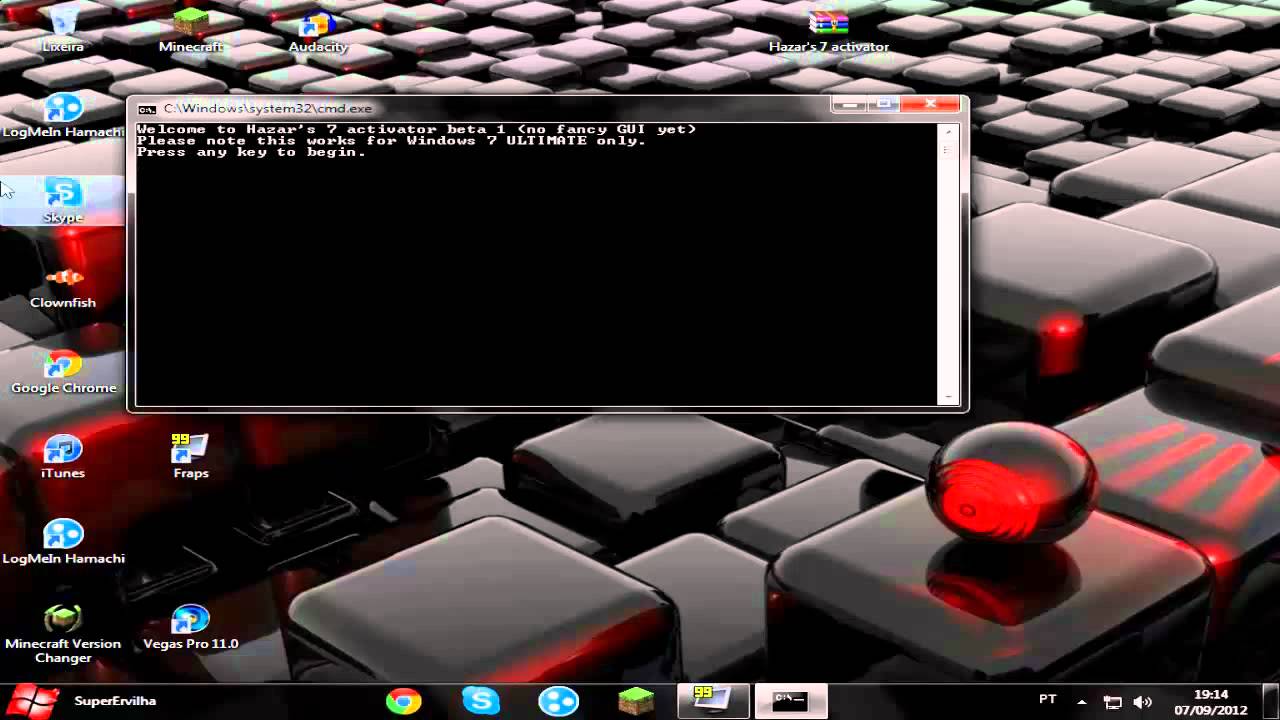Switch to Minecraft taskbar item

[x=635, y=701]
